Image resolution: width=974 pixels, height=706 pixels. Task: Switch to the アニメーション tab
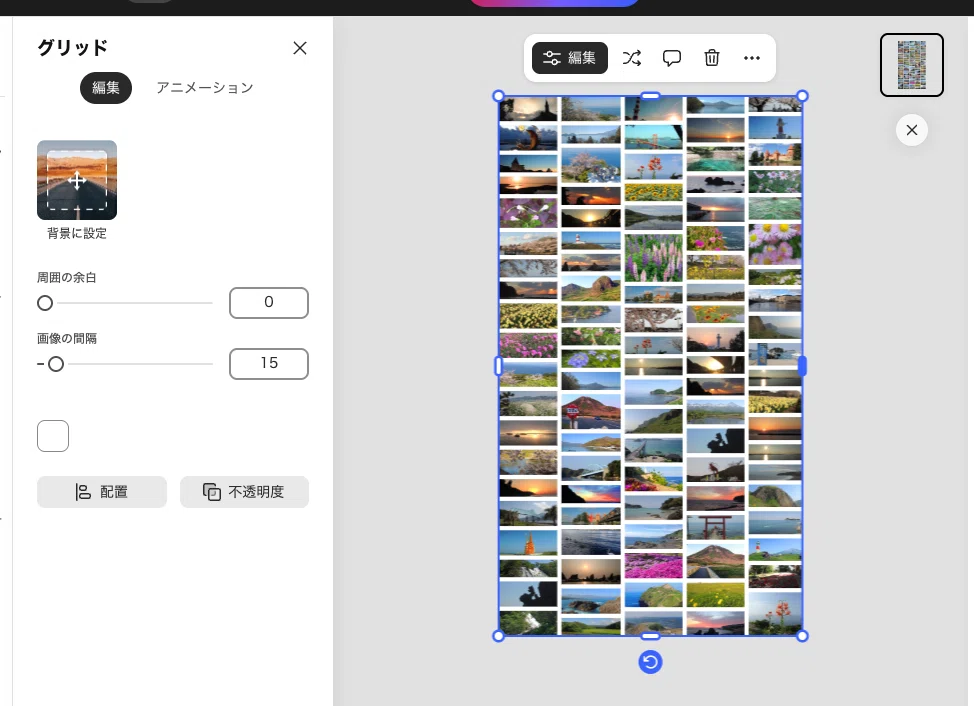(205, 88)
